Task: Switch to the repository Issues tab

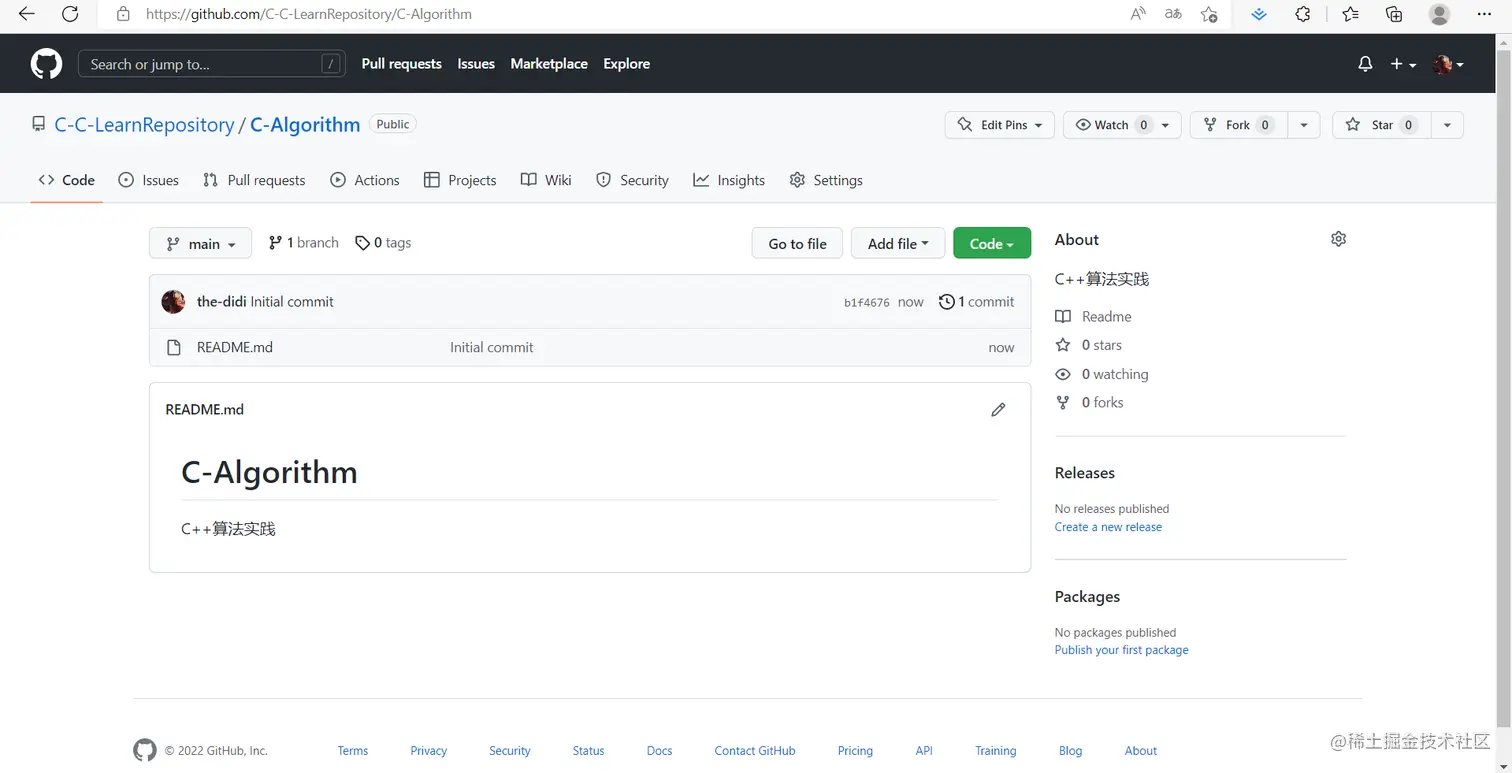Action: coord(149,180)
